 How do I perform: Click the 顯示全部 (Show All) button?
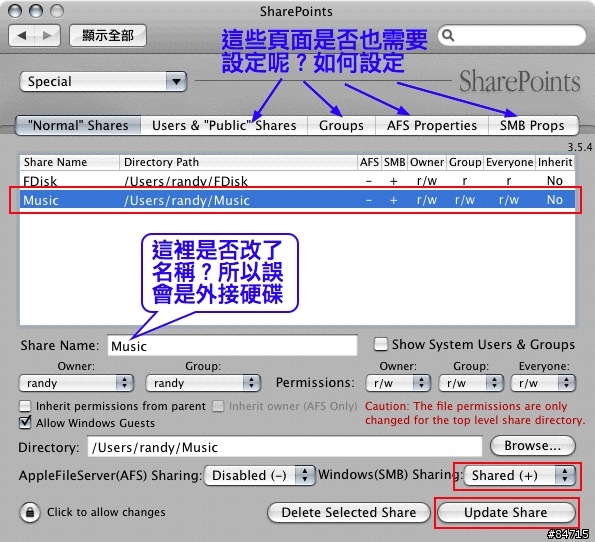108,36
